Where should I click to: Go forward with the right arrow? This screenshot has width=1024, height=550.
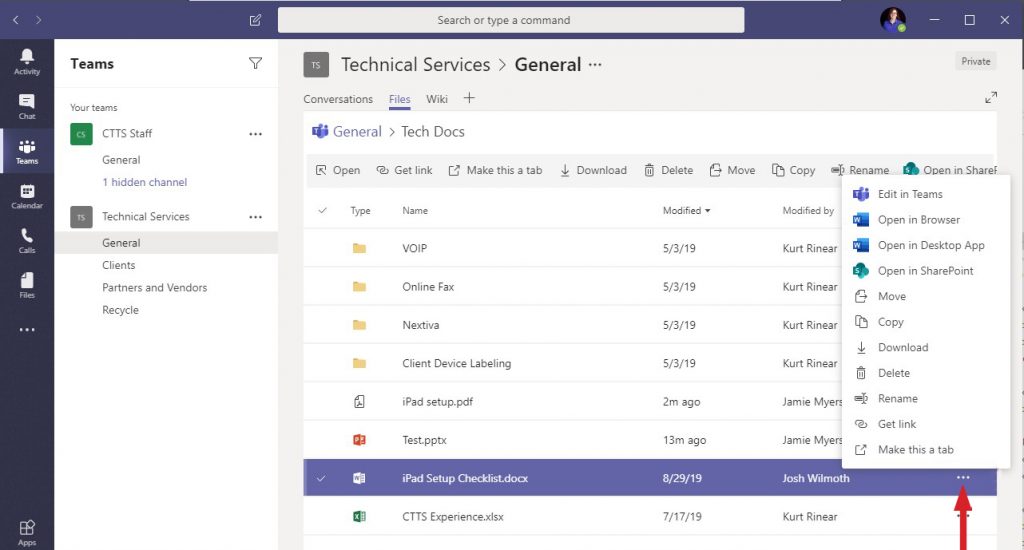[39, 20]
